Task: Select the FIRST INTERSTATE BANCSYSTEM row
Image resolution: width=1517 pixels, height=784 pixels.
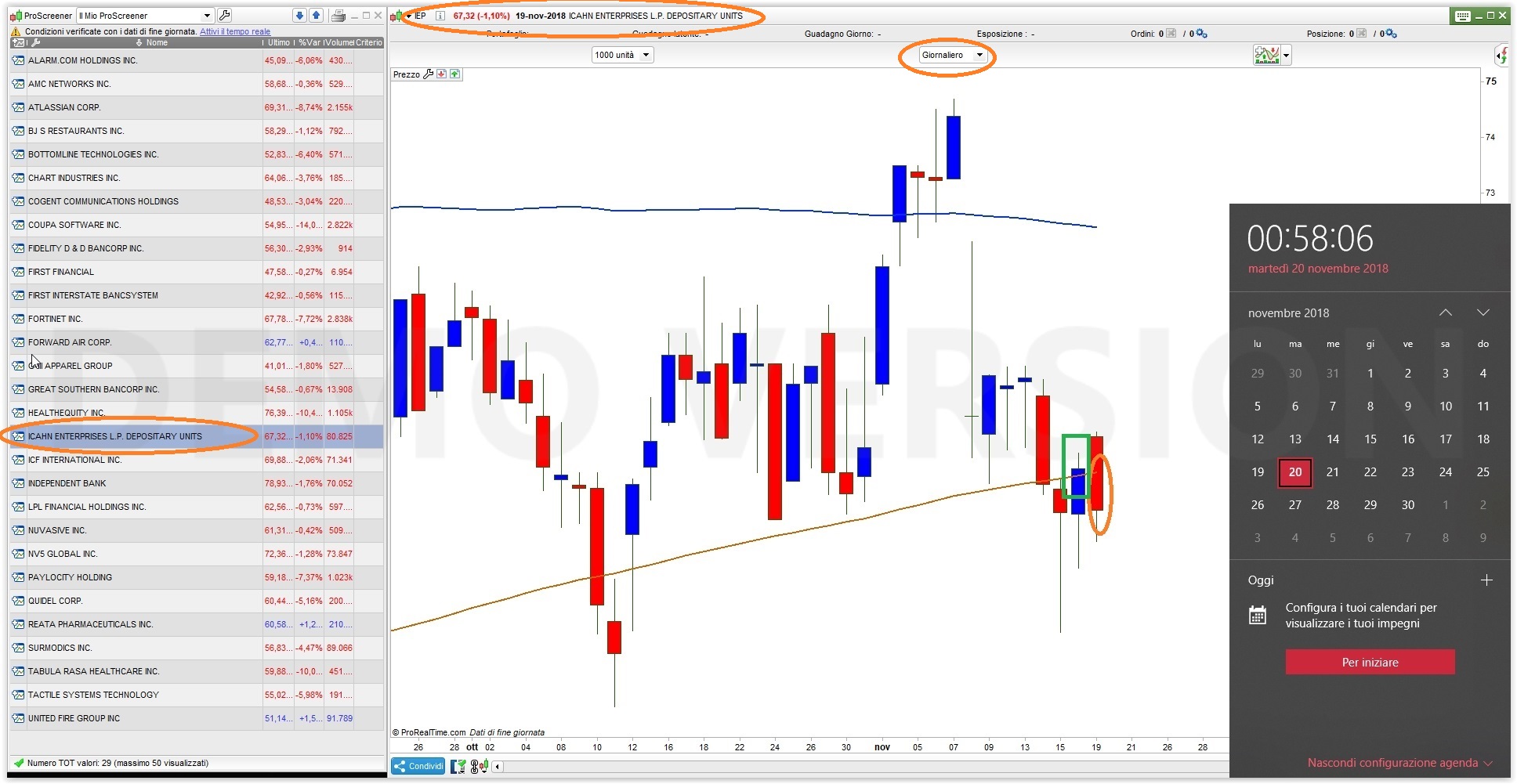Action: point(197,295)
